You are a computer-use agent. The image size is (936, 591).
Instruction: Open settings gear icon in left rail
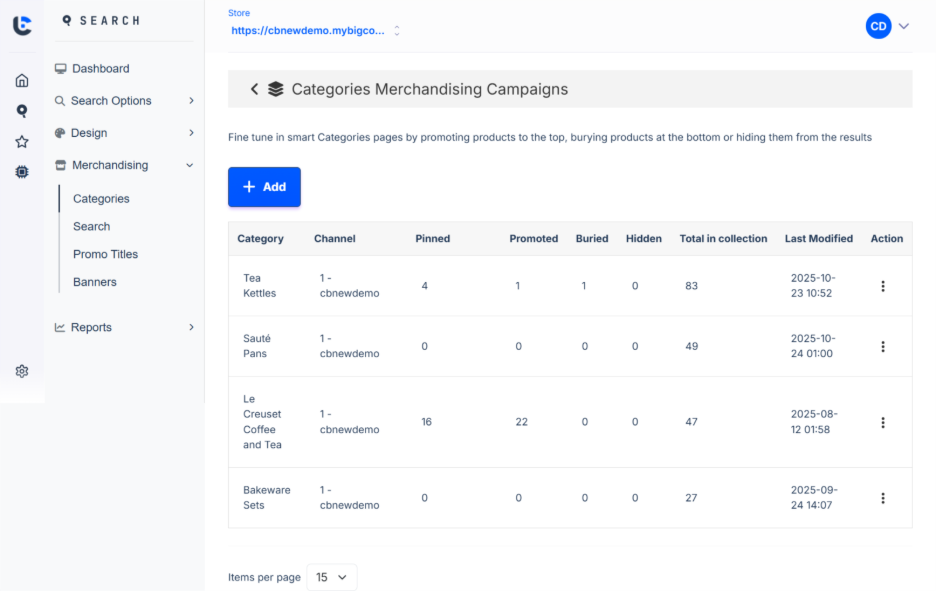[x=22, y=371]
